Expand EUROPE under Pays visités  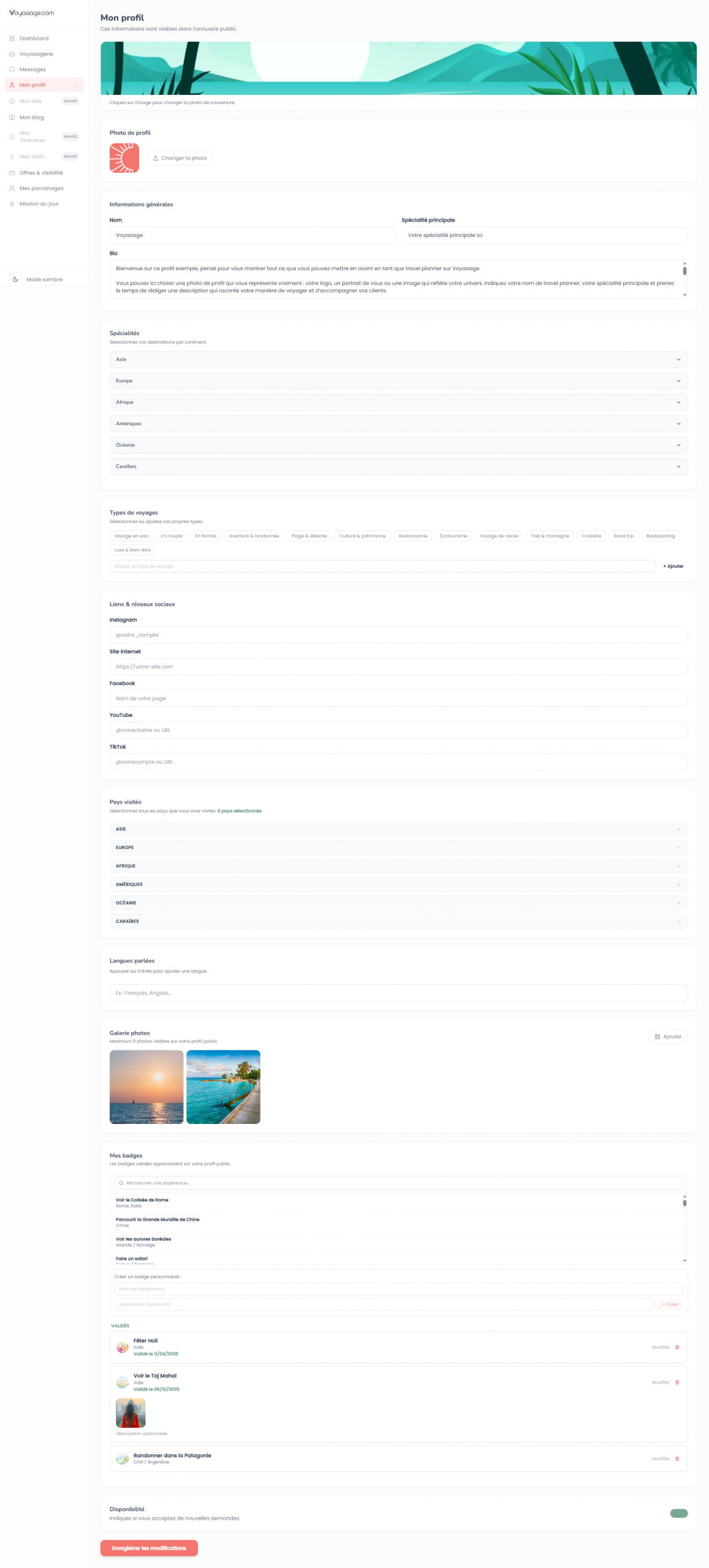[398, 848]
